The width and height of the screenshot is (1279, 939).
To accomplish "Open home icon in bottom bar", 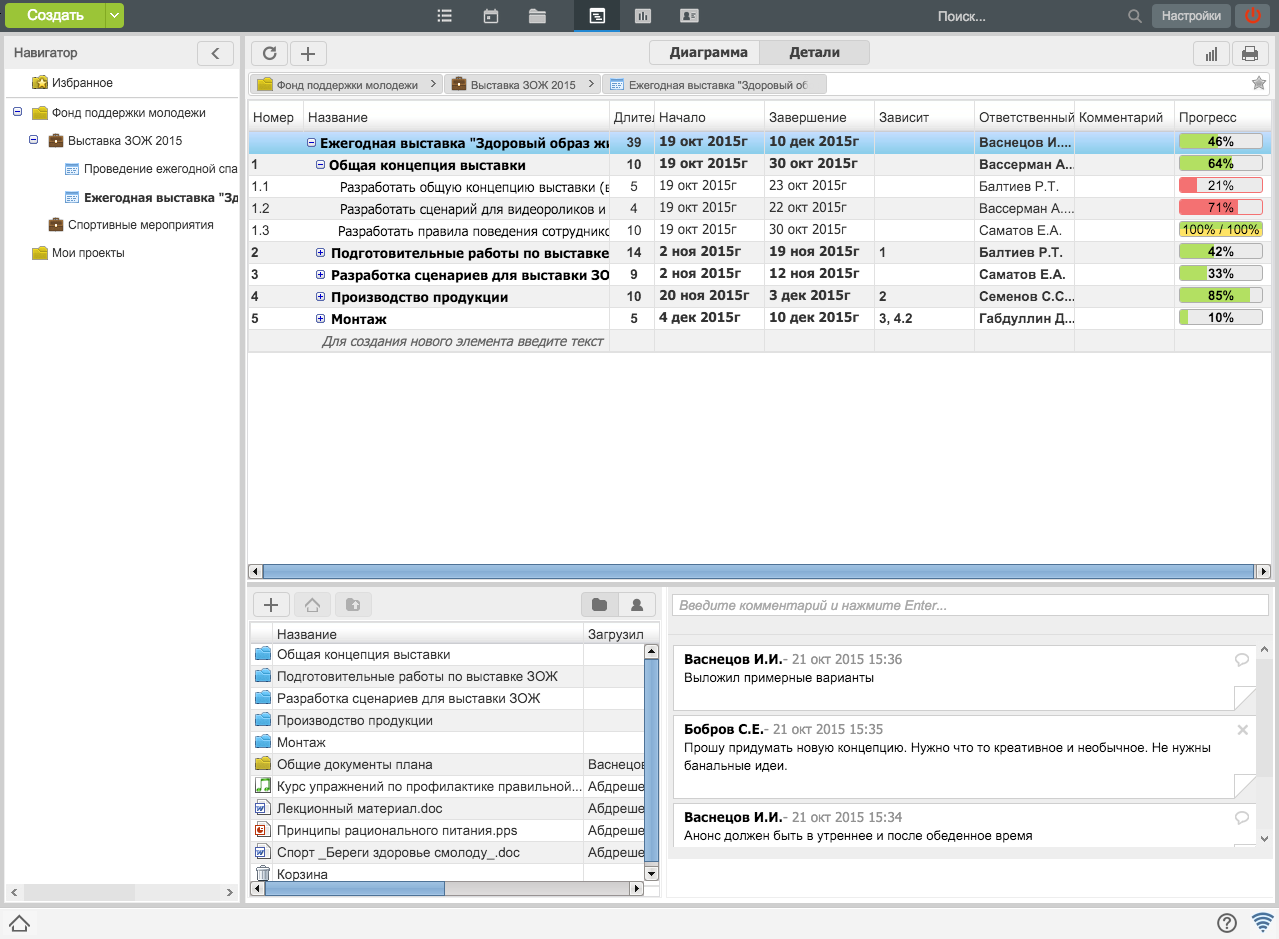I will (x=18, y=922).
